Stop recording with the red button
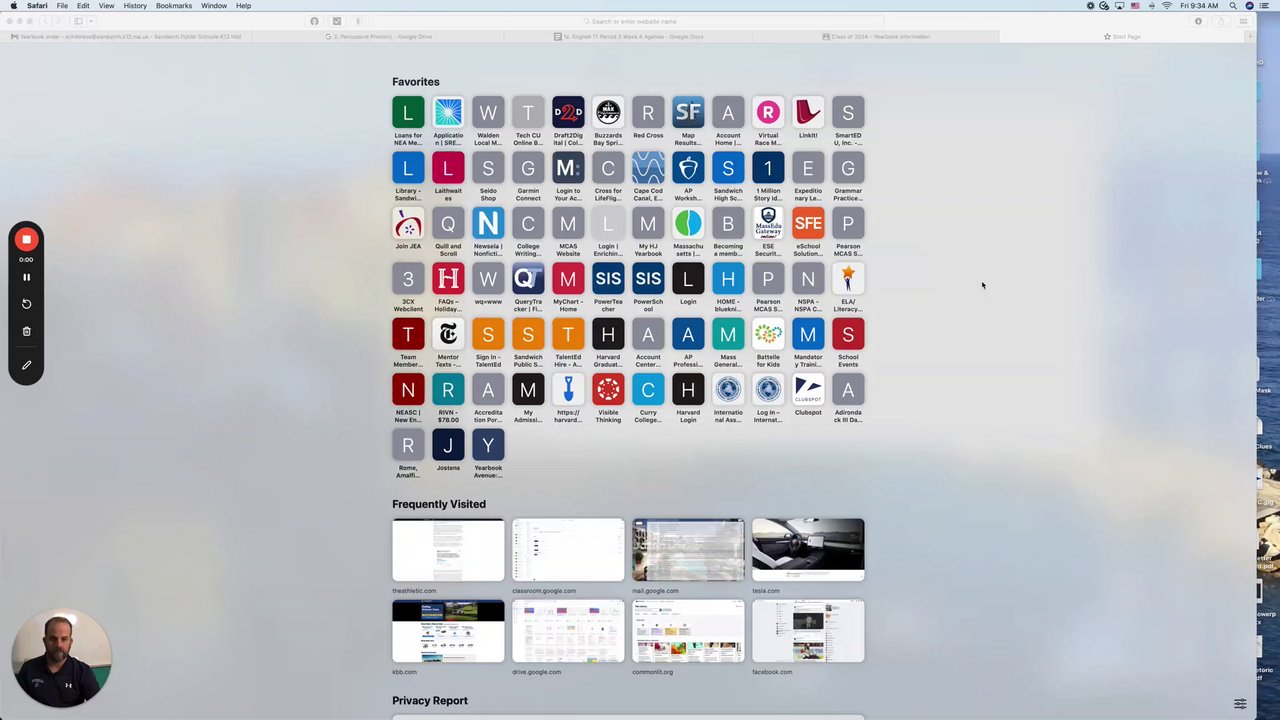This screenshot has width=1280, height=720. click(x=27, y=240)
